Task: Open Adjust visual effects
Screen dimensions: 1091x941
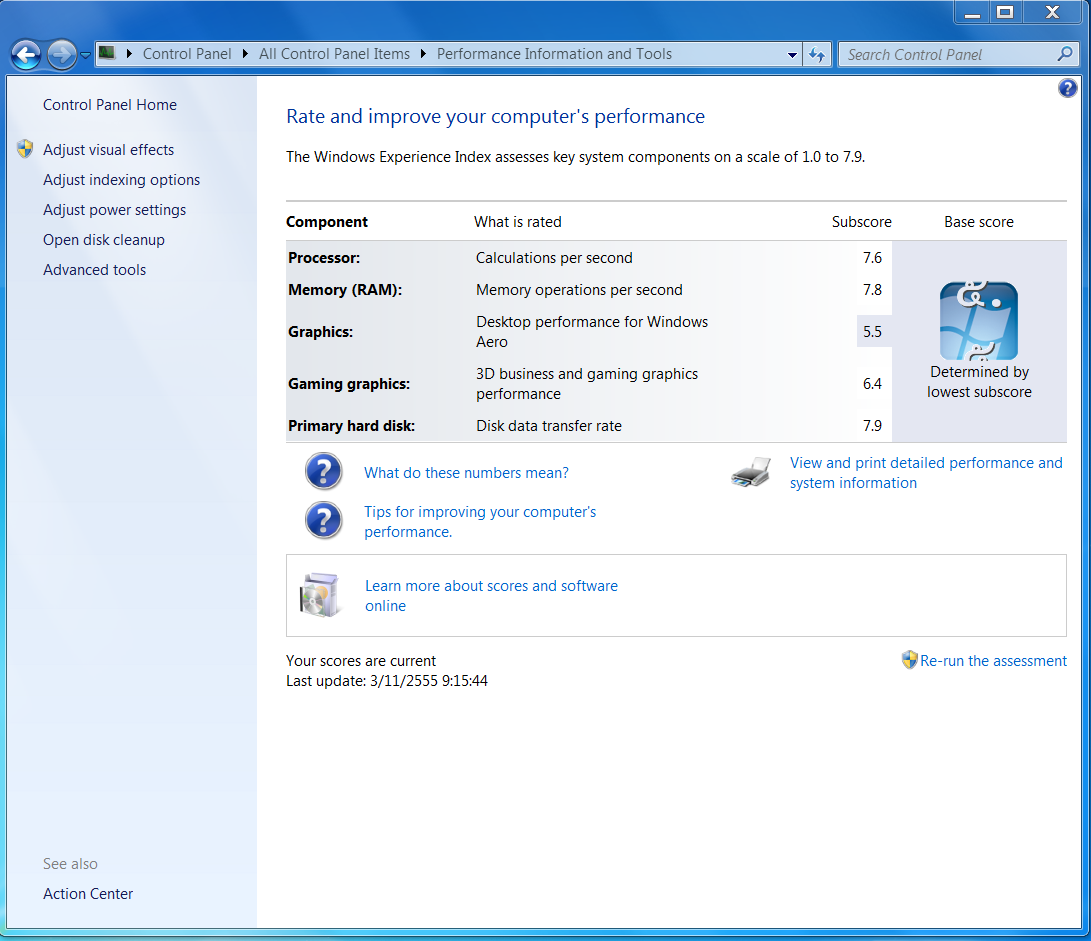Action: (x=109, y=150)
